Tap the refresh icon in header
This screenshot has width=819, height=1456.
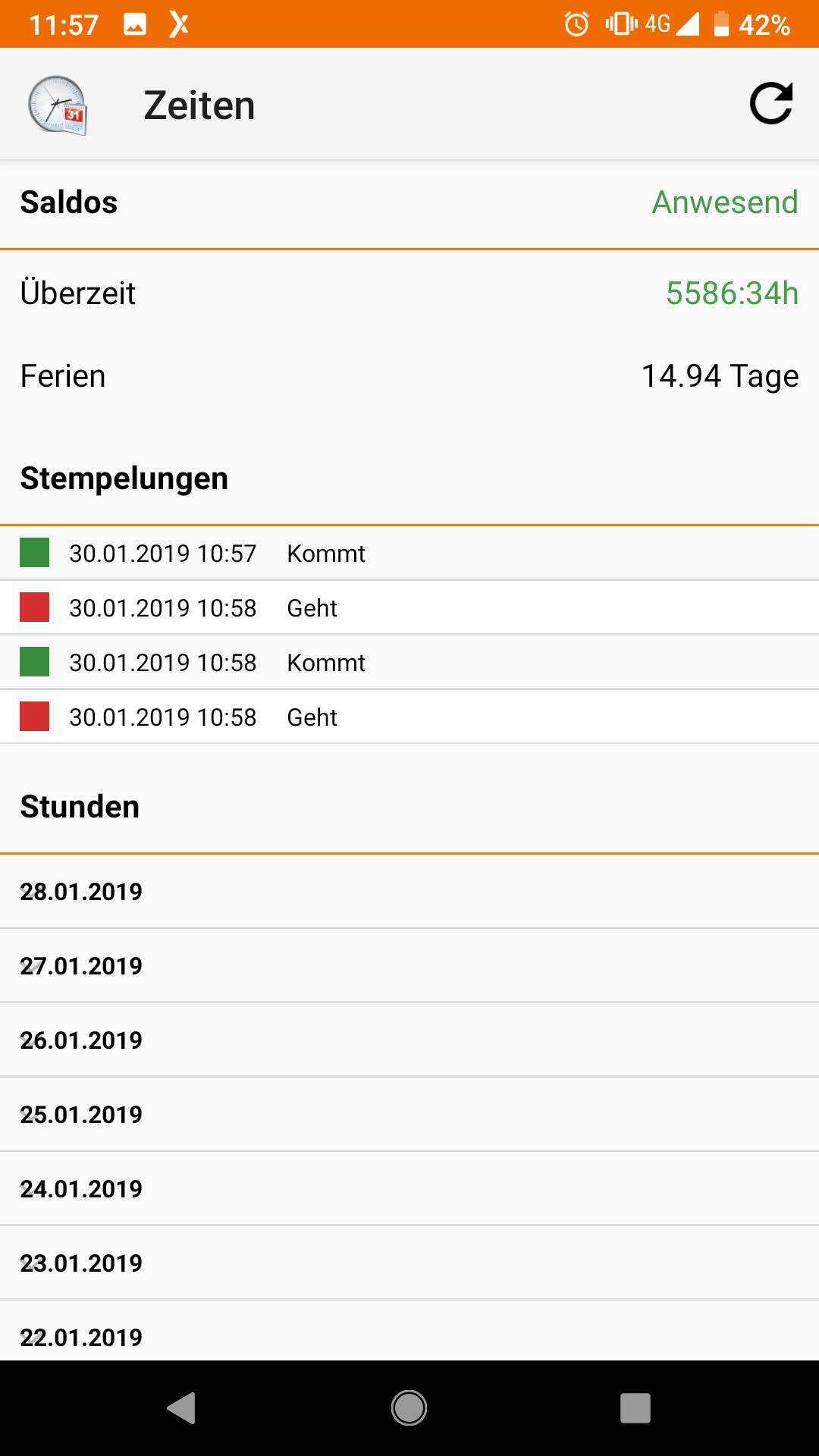pyautogui.click(x=771, y=104)
